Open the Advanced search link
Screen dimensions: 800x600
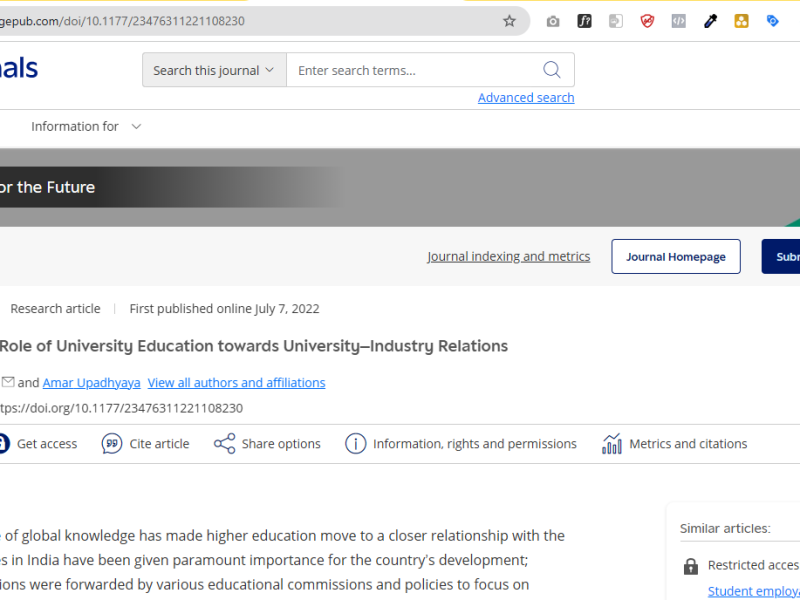[x=526, y=98]
